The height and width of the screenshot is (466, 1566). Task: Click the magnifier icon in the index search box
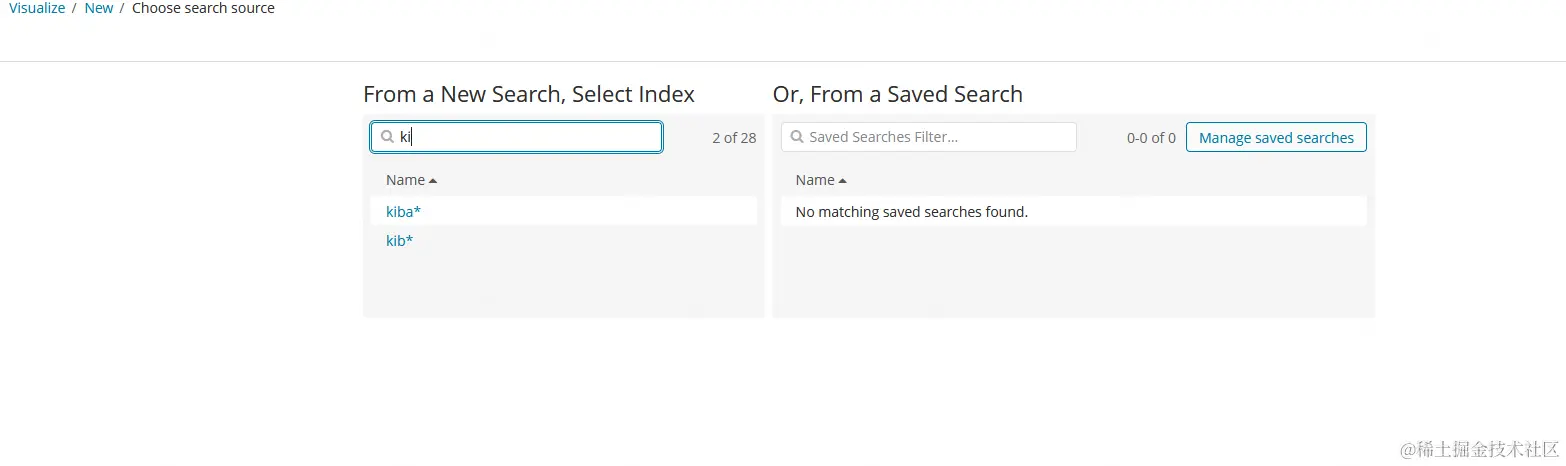click(x=388, y=137)
